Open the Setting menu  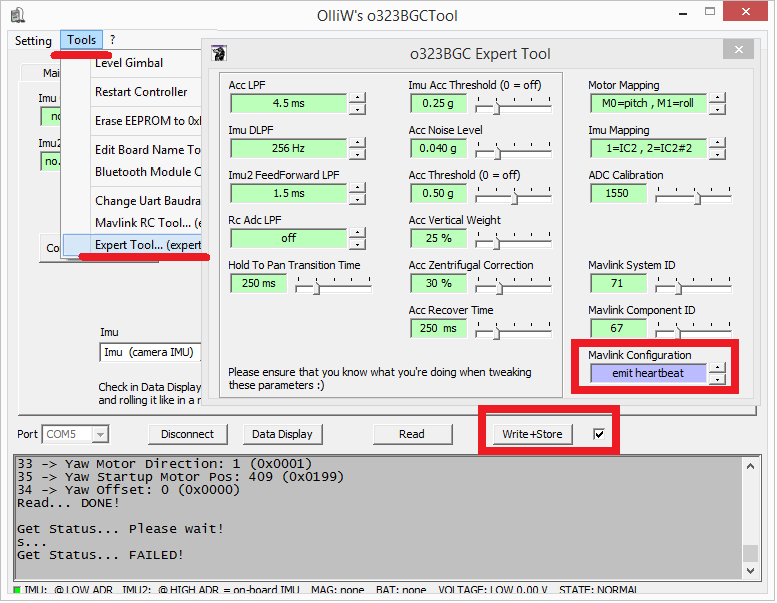[x=33, y=40]
